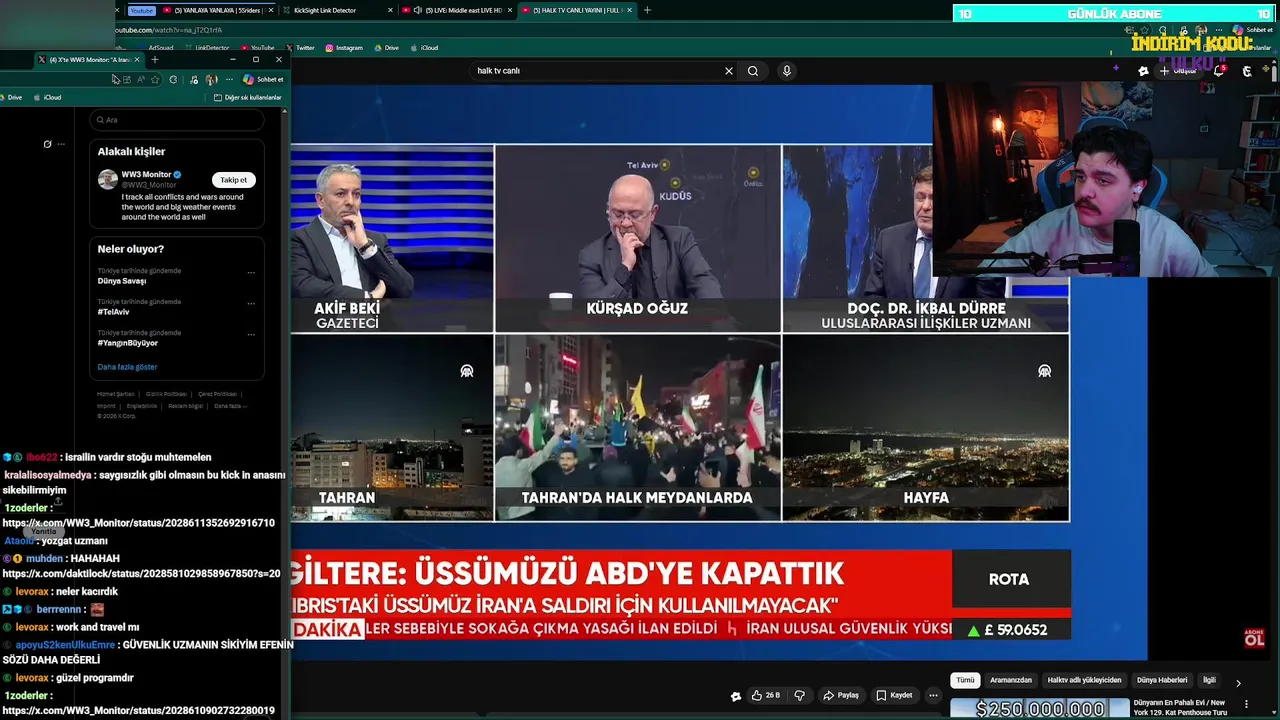Open options for Dünya Savaşı trend
The width and height of the screenshot is (1280, 720).
(x=251, y=273)
